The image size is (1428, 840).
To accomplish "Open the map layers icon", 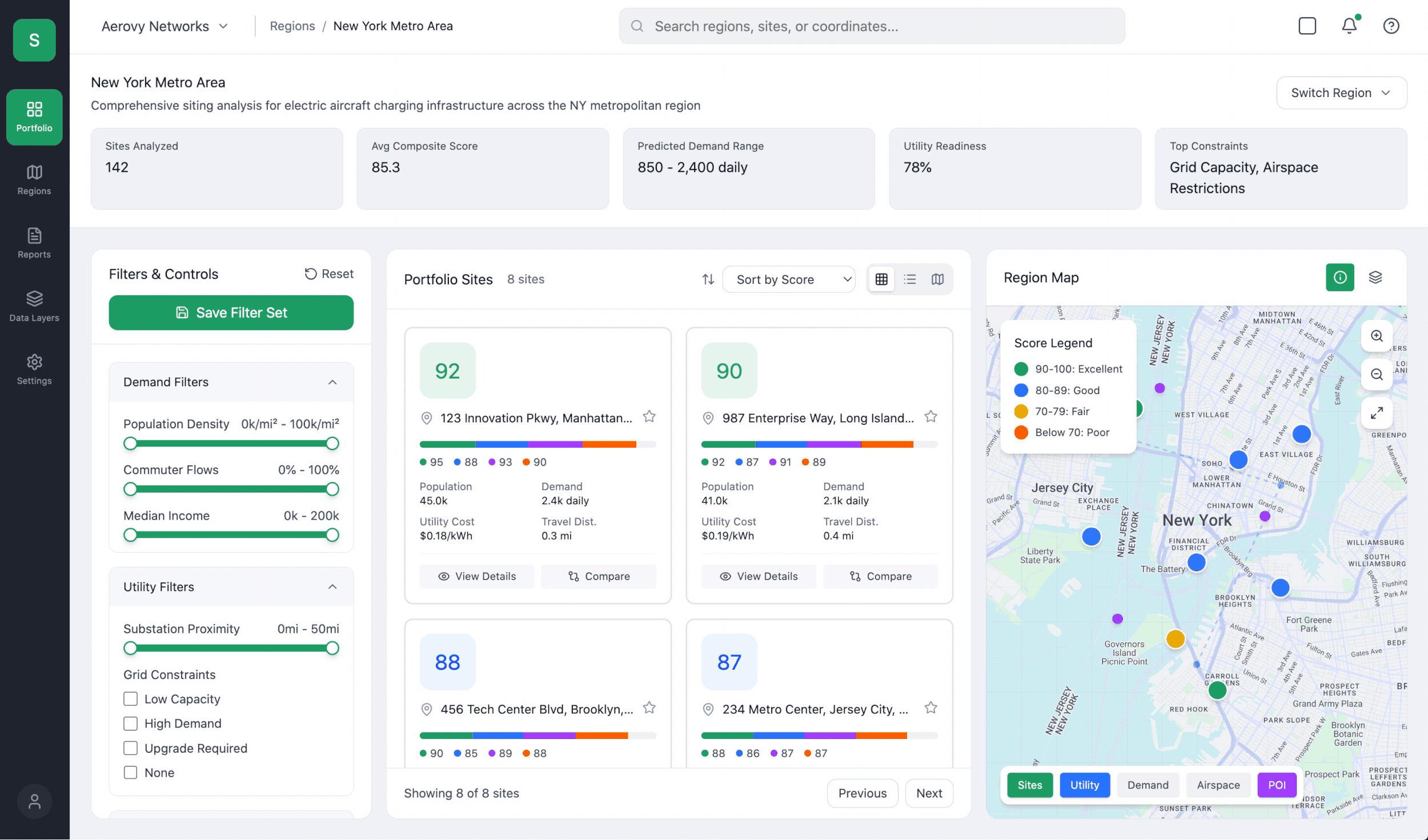I will tap(1375, 278).
